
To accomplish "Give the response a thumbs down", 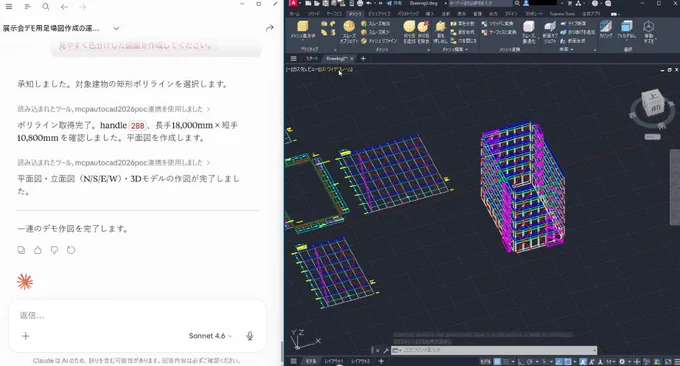I will coord(54,250).
